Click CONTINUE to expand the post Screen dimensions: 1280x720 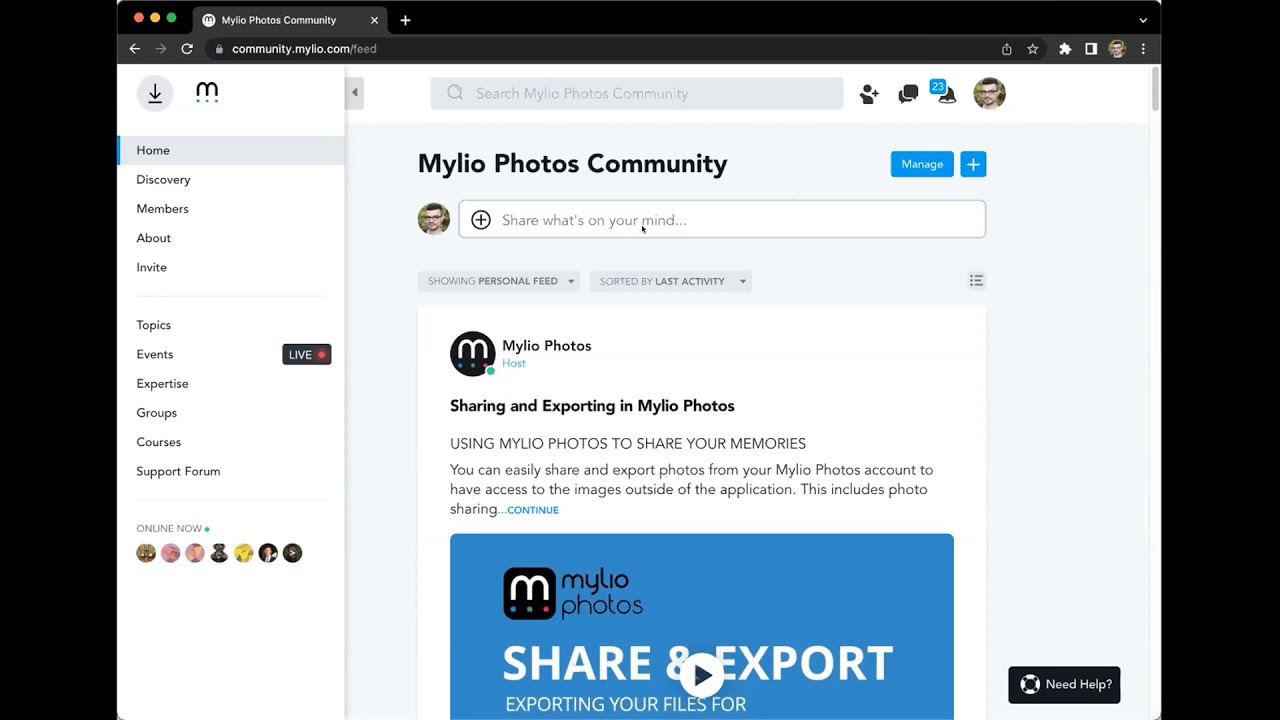pos(533,510)
